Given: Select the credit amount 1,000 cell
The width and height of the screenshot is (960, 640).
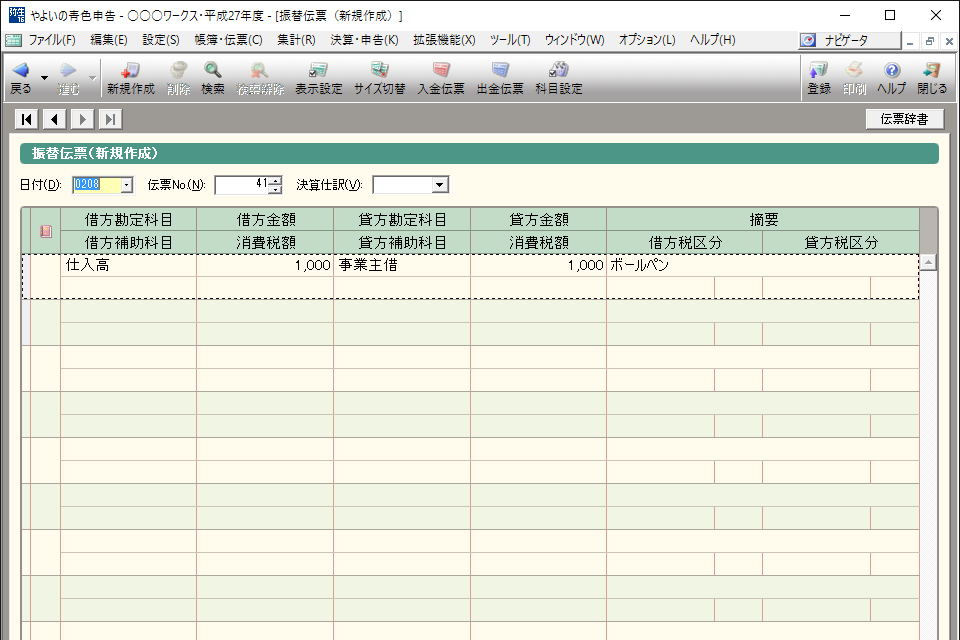Looking at the screenshot, I should point(539,265).
